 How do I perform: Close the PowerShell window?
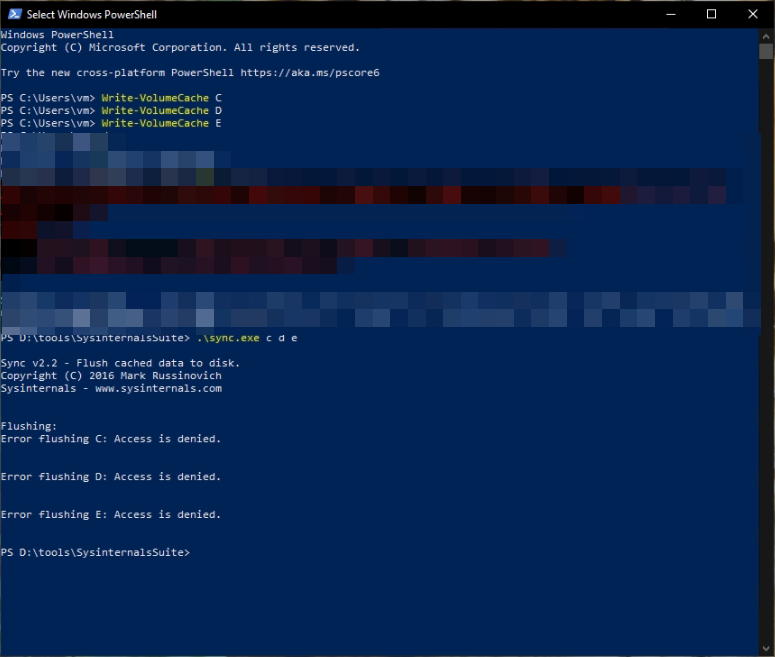pyautogui.click(x=753, y=14)
